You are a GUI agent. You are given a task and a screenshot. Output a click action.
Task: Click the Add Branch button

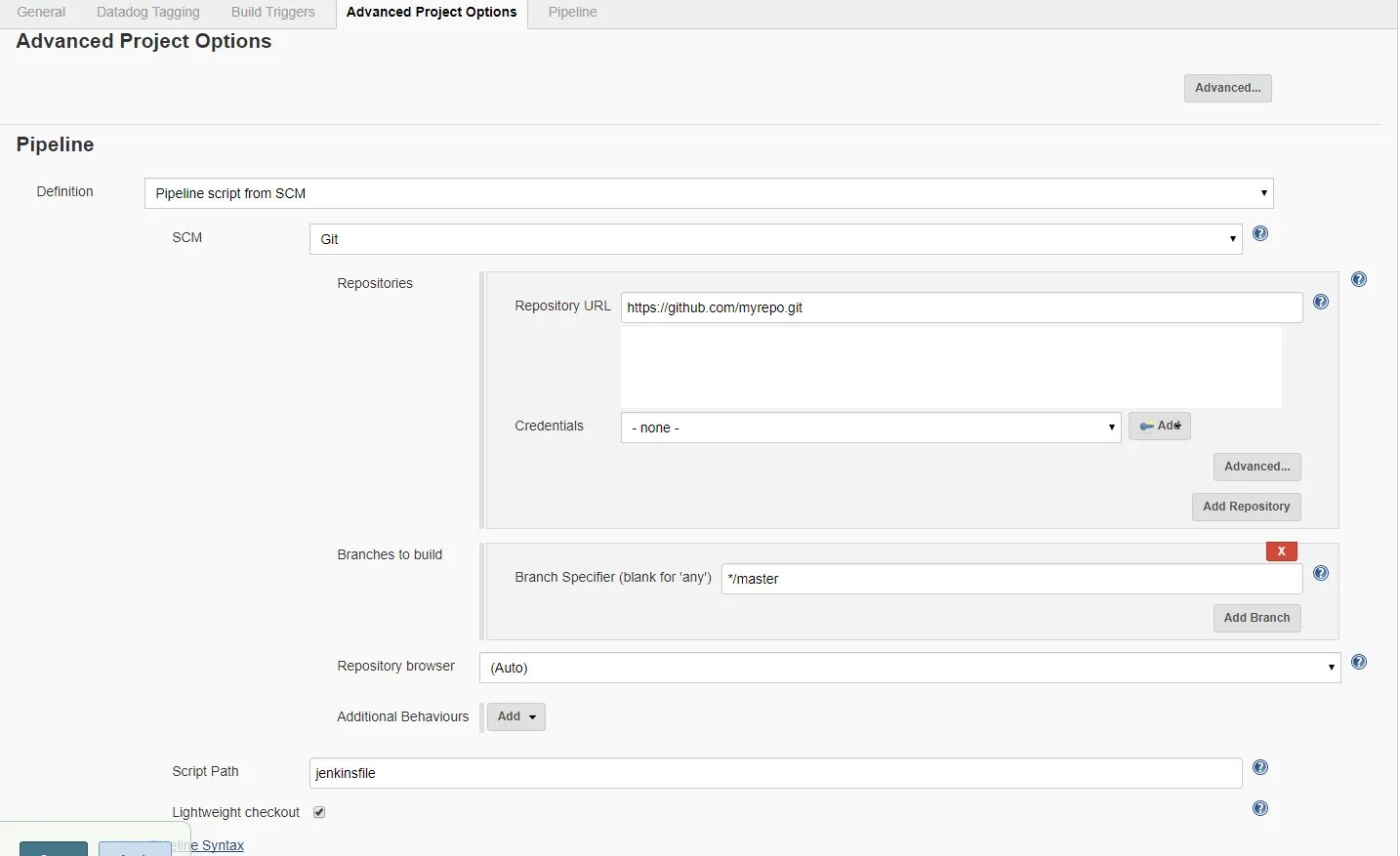[x=1256, y=618]
